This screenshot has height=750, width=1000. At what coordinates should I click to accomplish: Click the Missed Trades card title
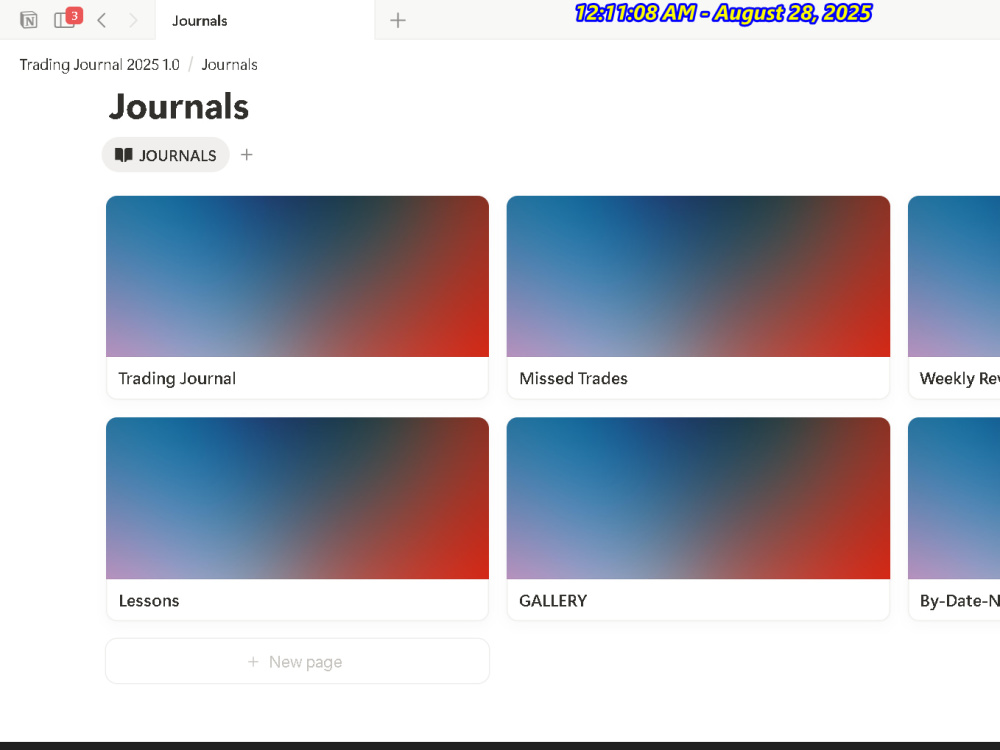pyautogui.click(x=573, y=378)
